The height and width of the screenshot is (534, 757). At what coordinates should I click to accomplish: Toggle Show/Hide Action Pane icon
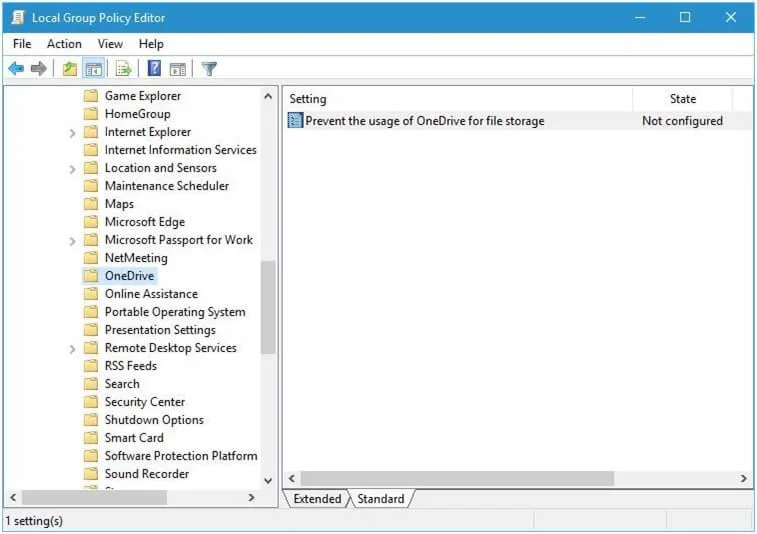tap(178, 69)
